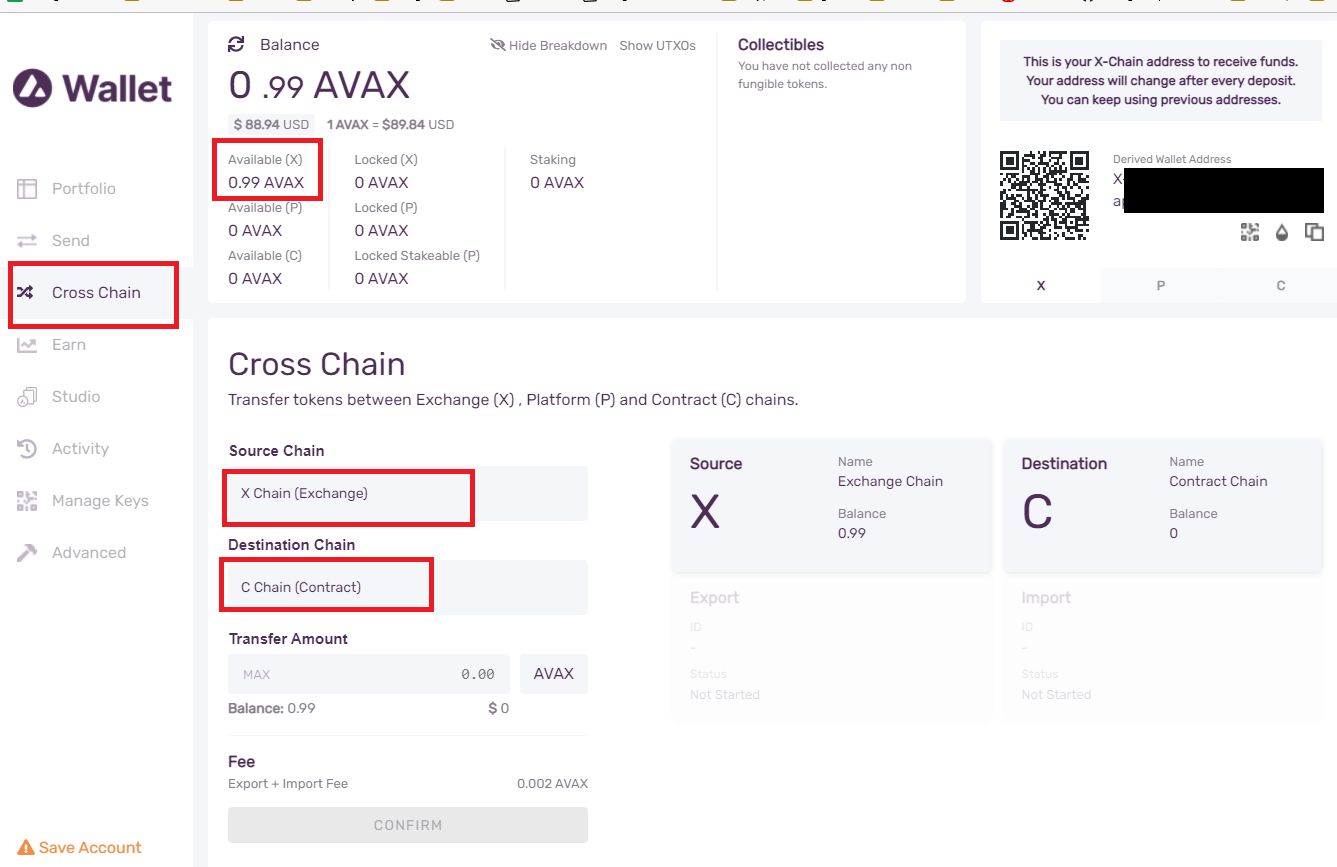This screenshot has height=867, width=1337.
Task: Click the Send arrows icon in sidebar
Action: click(x=27, y=240)
